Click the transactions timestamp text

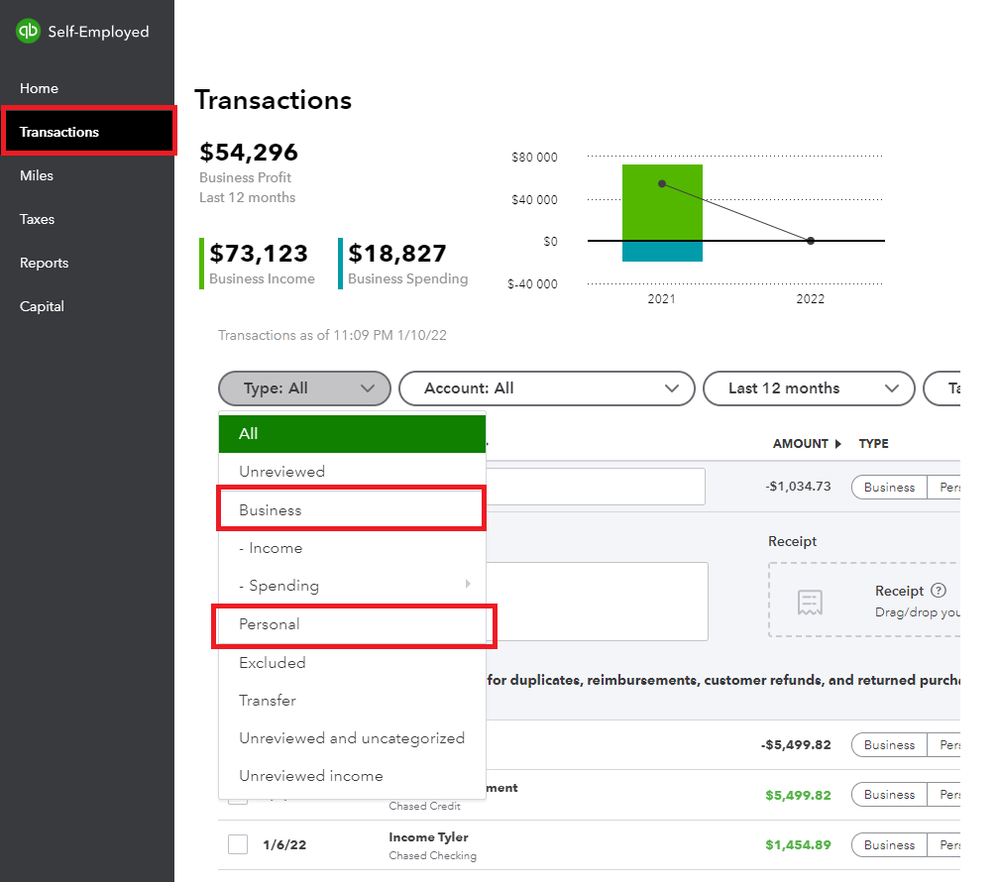pyautogui.click(x=332, y=335)
